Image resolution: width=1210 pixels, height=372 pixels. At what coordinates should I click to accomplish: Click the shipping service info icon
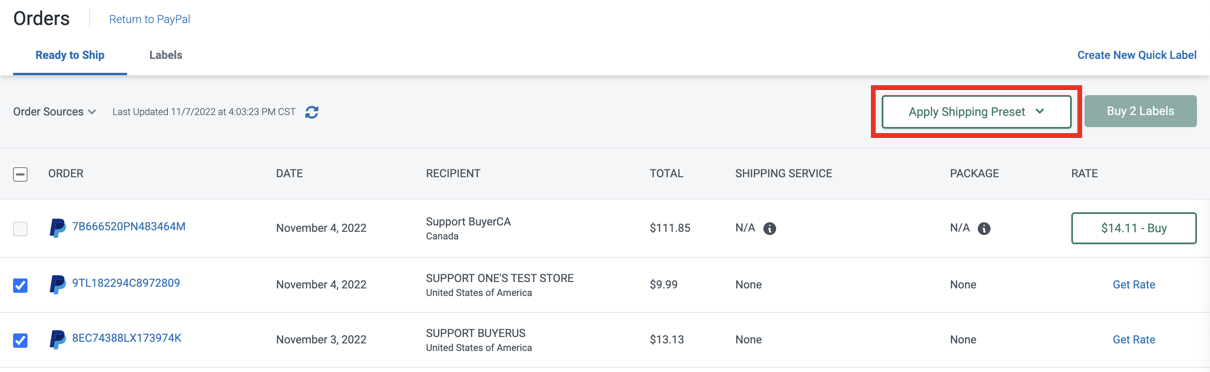(x=770, y=228)
